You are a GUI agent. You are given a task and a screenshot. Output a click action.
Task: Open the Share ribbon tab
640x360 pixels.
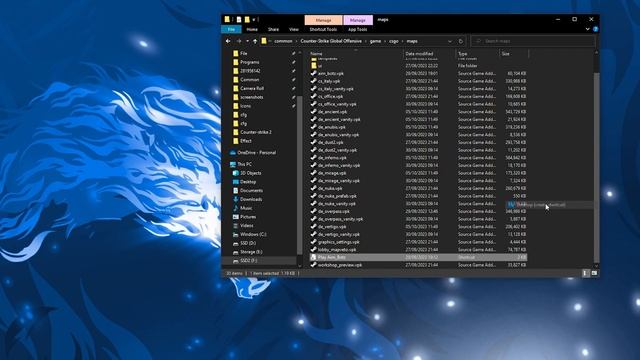pyautogui.click(x=273, y=29)
